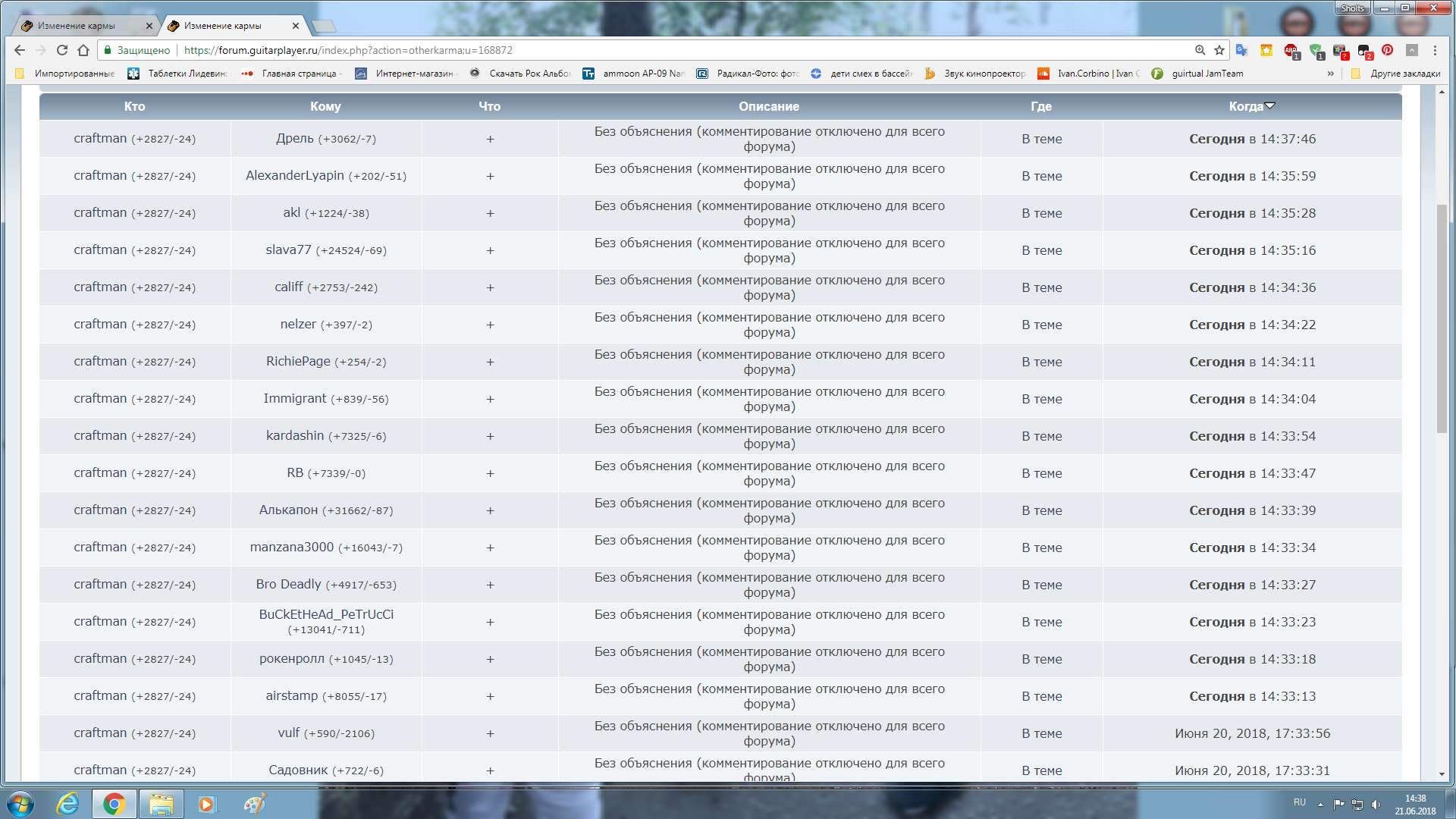This screenshot has height=819, width=1456.
Task: Open the Adblock Plus extension icon
Action: (x=1291, y=51)
